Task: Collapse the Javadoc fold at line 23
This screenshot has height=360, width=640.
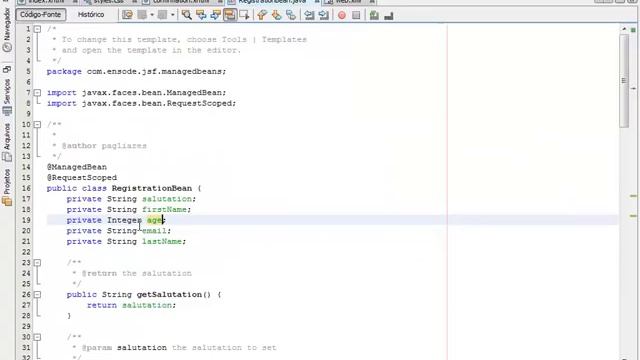Action: tap(37, 262)
